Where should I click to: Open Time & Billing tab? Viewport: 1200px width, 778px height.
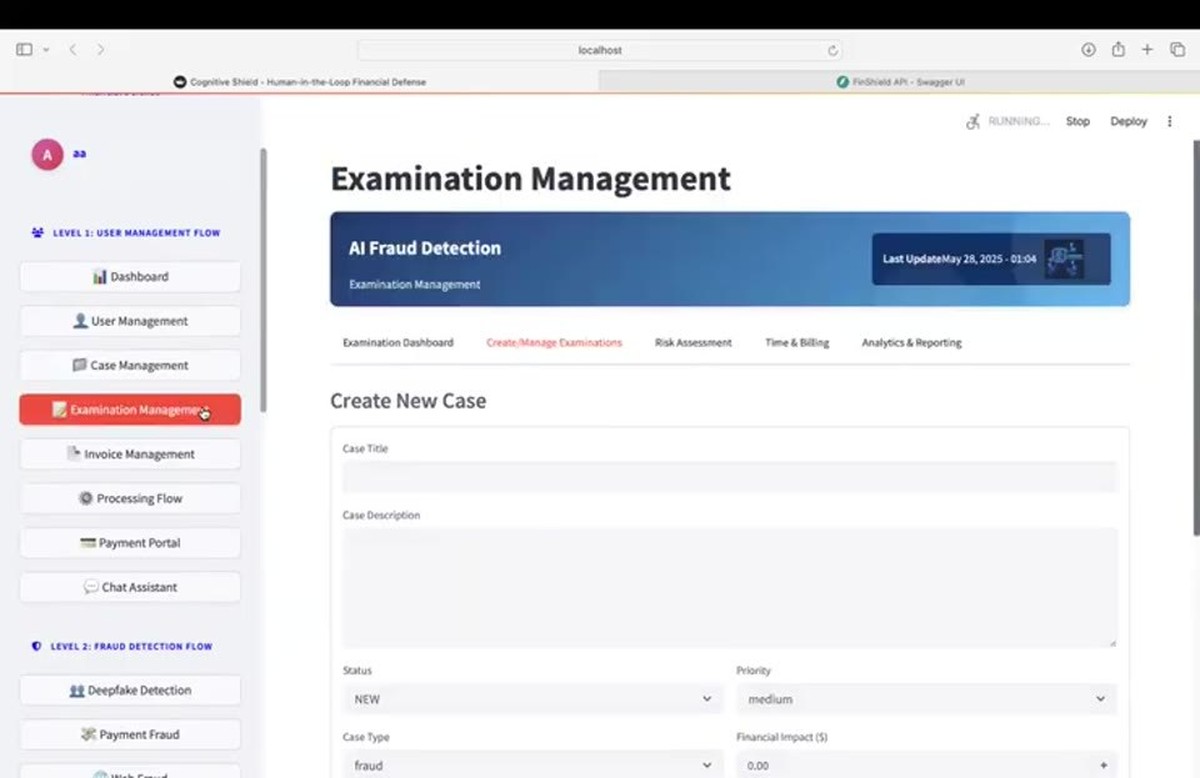pos(797,342)
